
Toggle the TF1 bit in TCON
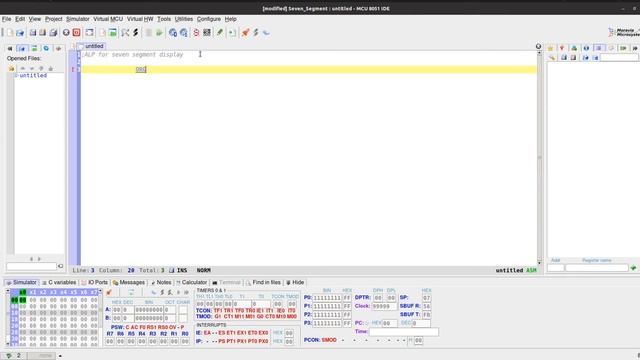tap(218, 311)
